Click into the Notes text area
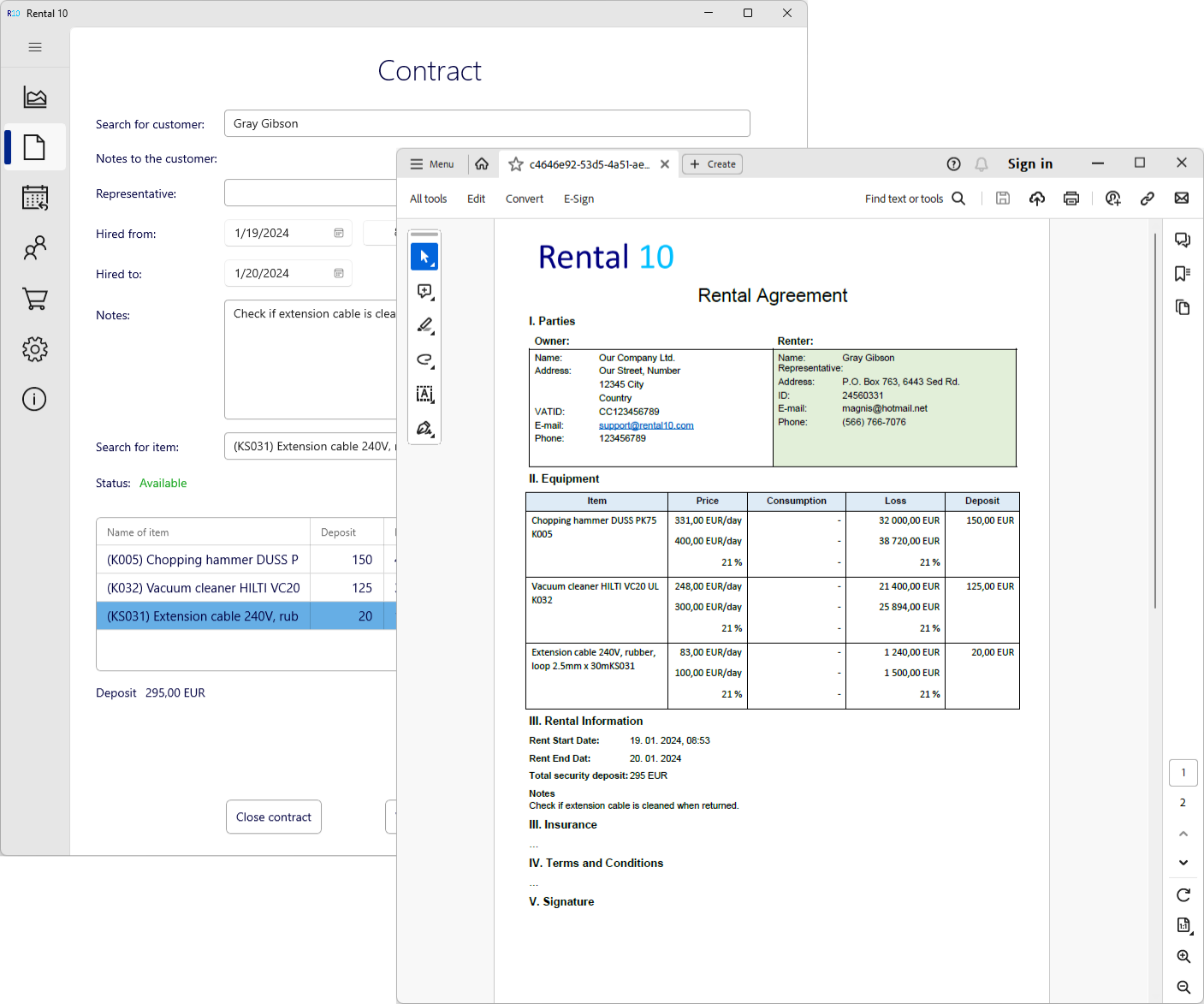This screenshot has width=1204, height=1004. (x=311, y=359)
